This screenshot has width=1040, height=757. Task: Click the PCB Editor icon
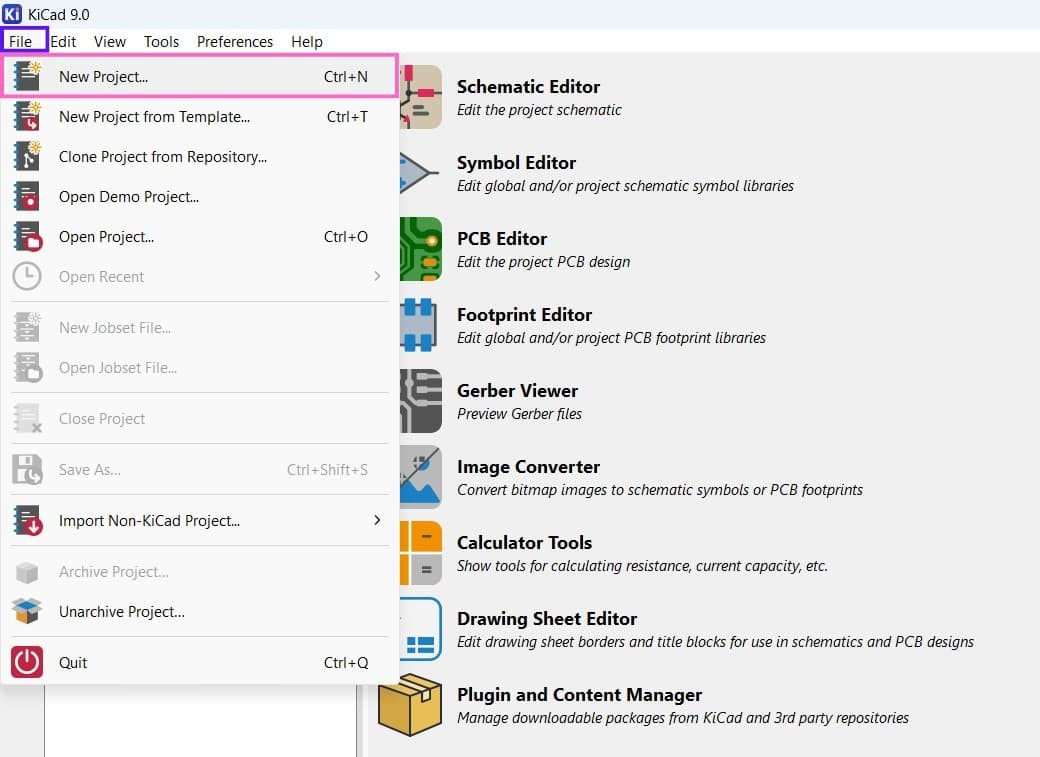pyautogui.click(x=420, y=249)
